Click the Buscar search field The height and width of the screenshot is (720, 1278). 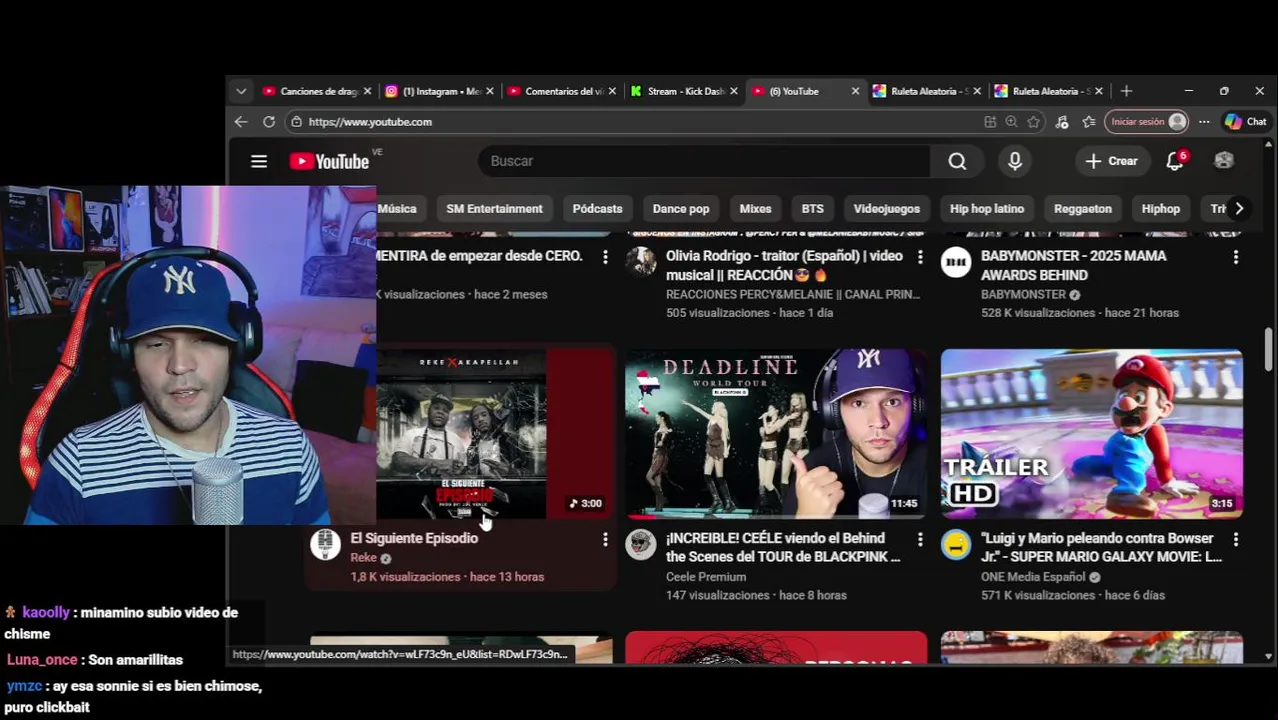704,161
